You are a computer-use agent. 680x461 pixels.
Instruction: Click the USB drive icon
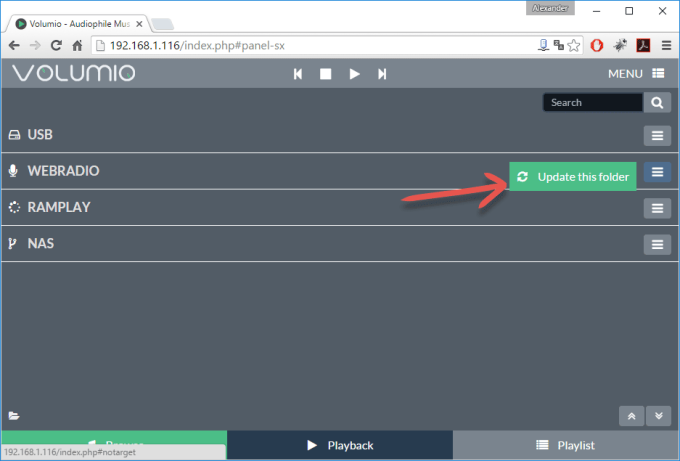click(14, 135)
